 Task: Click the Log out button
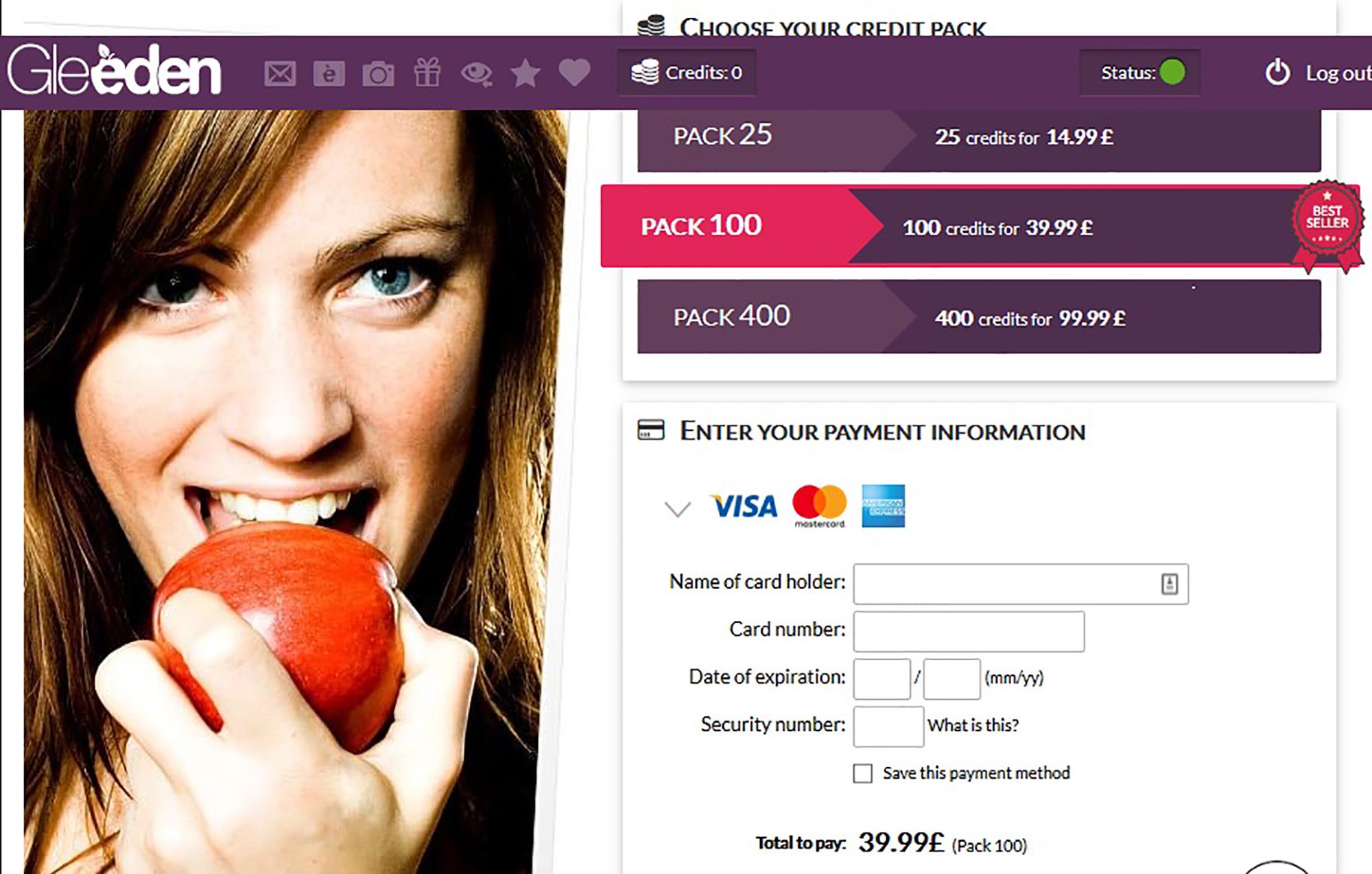[x=1318, y=73]
